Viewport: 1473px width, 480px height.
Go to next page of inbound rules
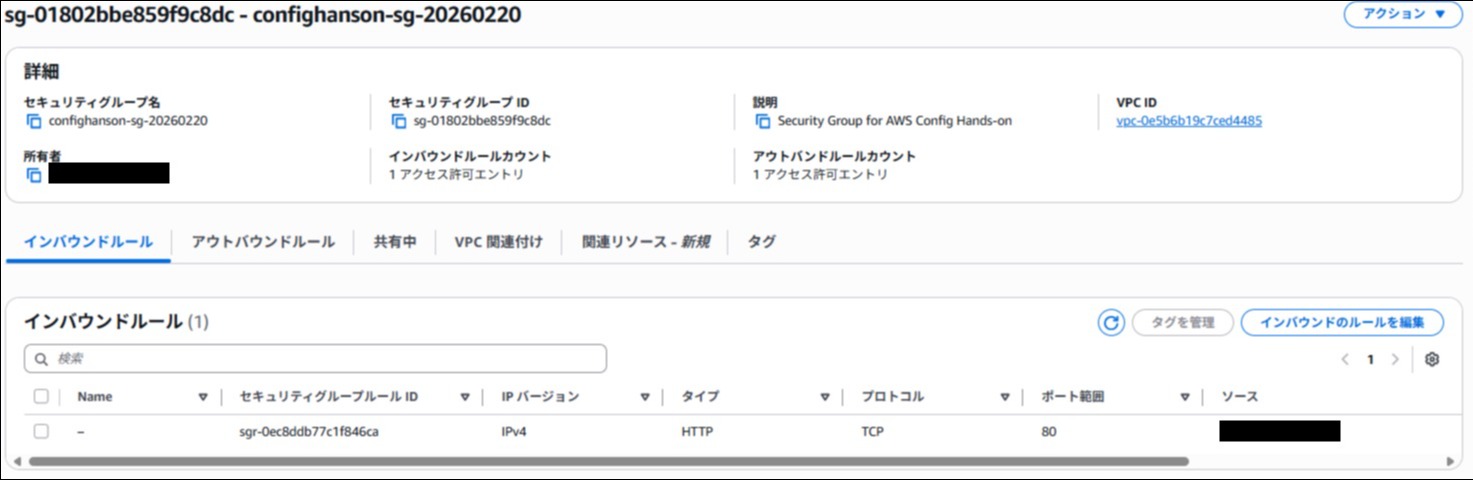(1395, 359)
